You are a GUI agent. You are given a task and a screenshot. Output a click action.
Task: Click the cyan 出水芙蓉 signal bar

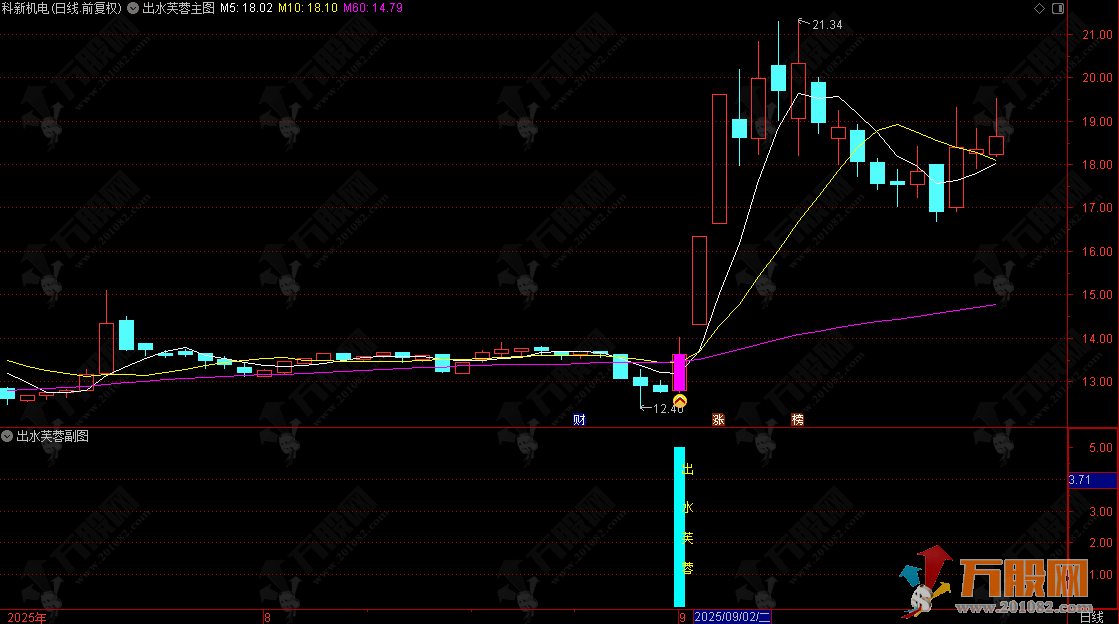click(x=679, y=527)
